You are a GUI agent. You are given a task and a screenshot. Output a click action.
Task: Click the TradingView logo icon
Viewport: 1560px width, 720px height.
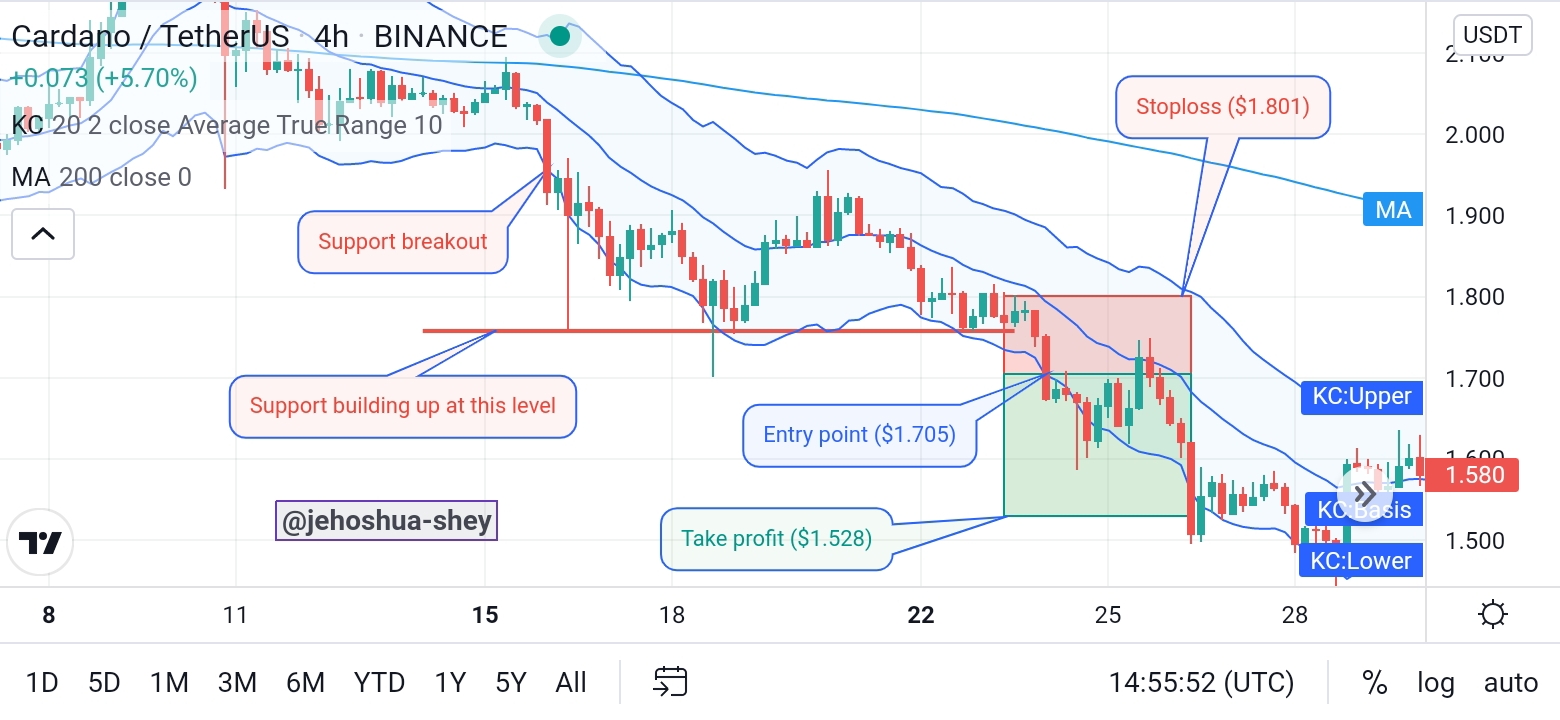(41, 543)
